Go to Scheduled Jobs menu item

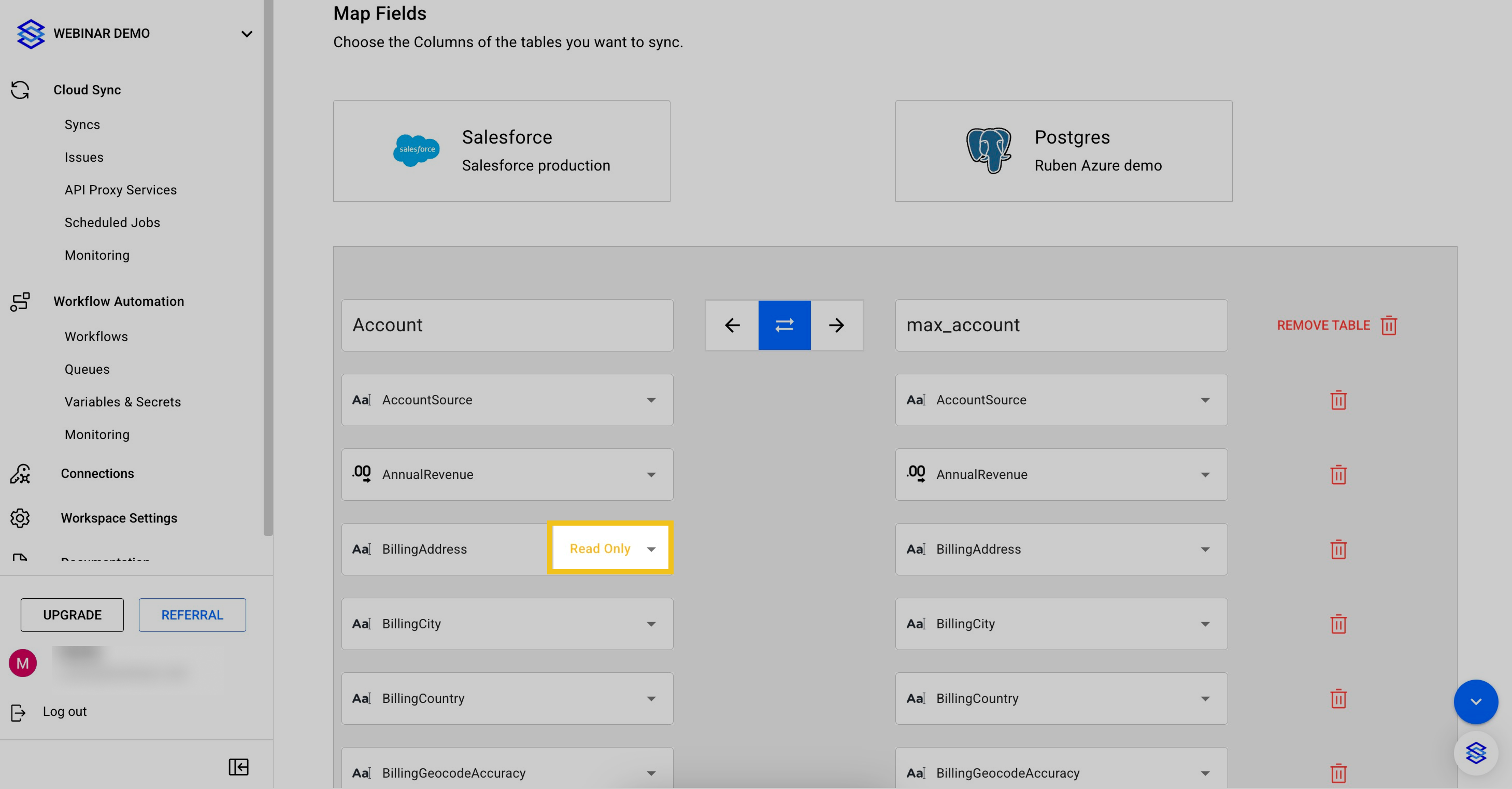tap(112, 222)
